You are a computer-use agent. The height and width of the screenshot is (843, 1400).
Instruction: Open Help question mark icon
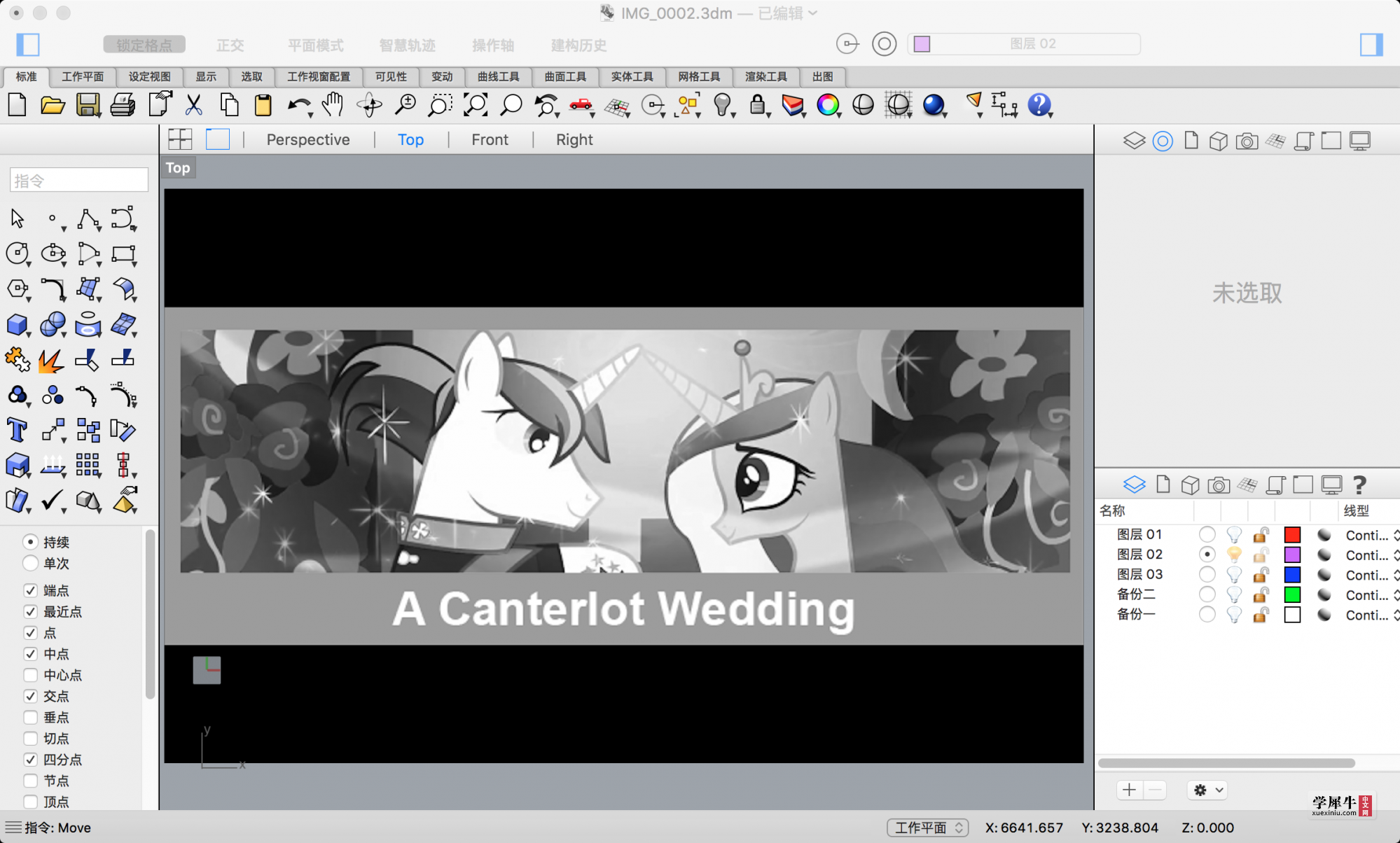point(1039,105)
